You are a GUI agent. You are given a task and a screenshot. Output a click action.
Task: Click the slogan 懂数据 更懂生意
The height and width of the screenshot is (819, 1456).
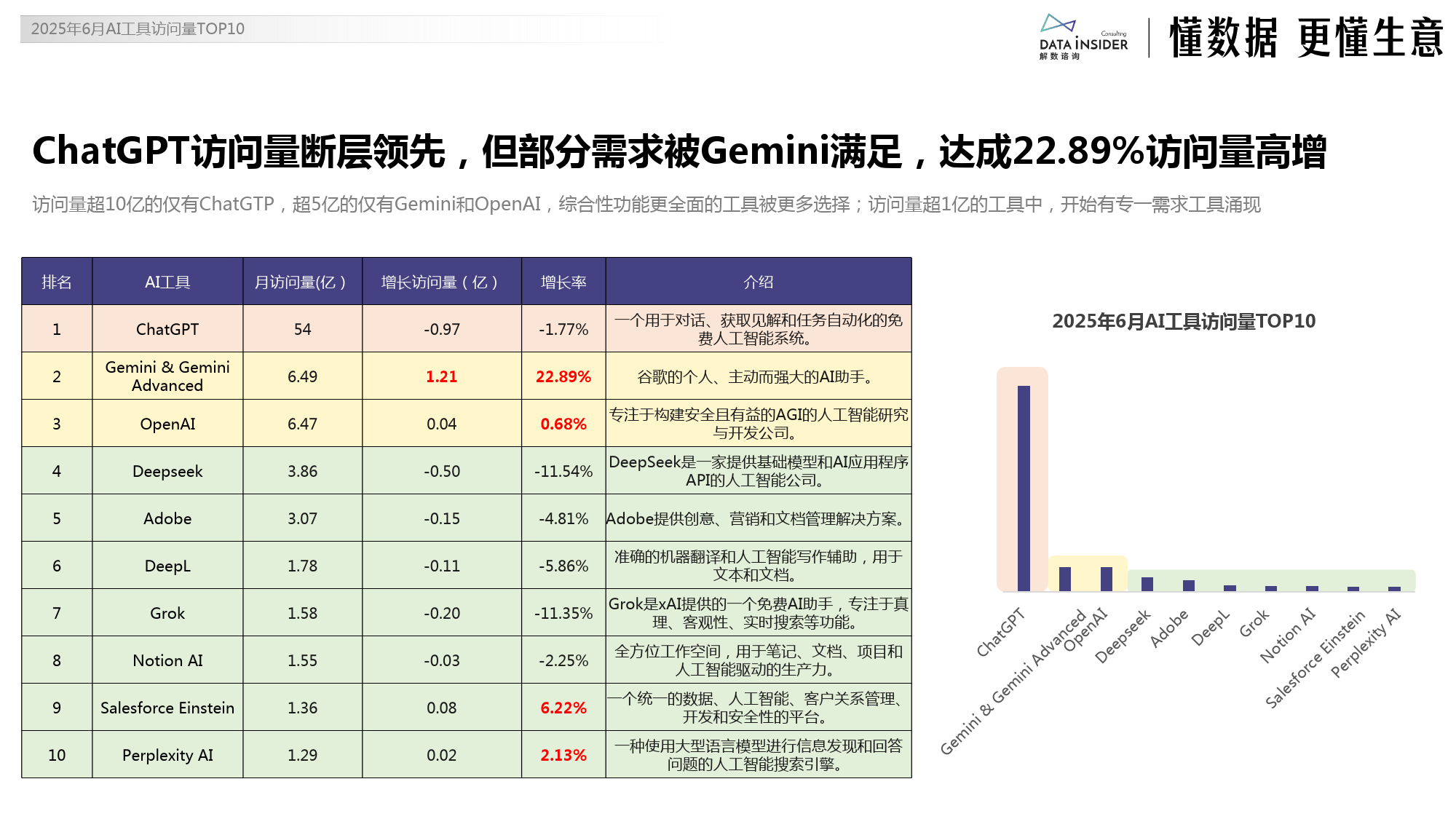pyautogui.click(x=1306, y=38)
